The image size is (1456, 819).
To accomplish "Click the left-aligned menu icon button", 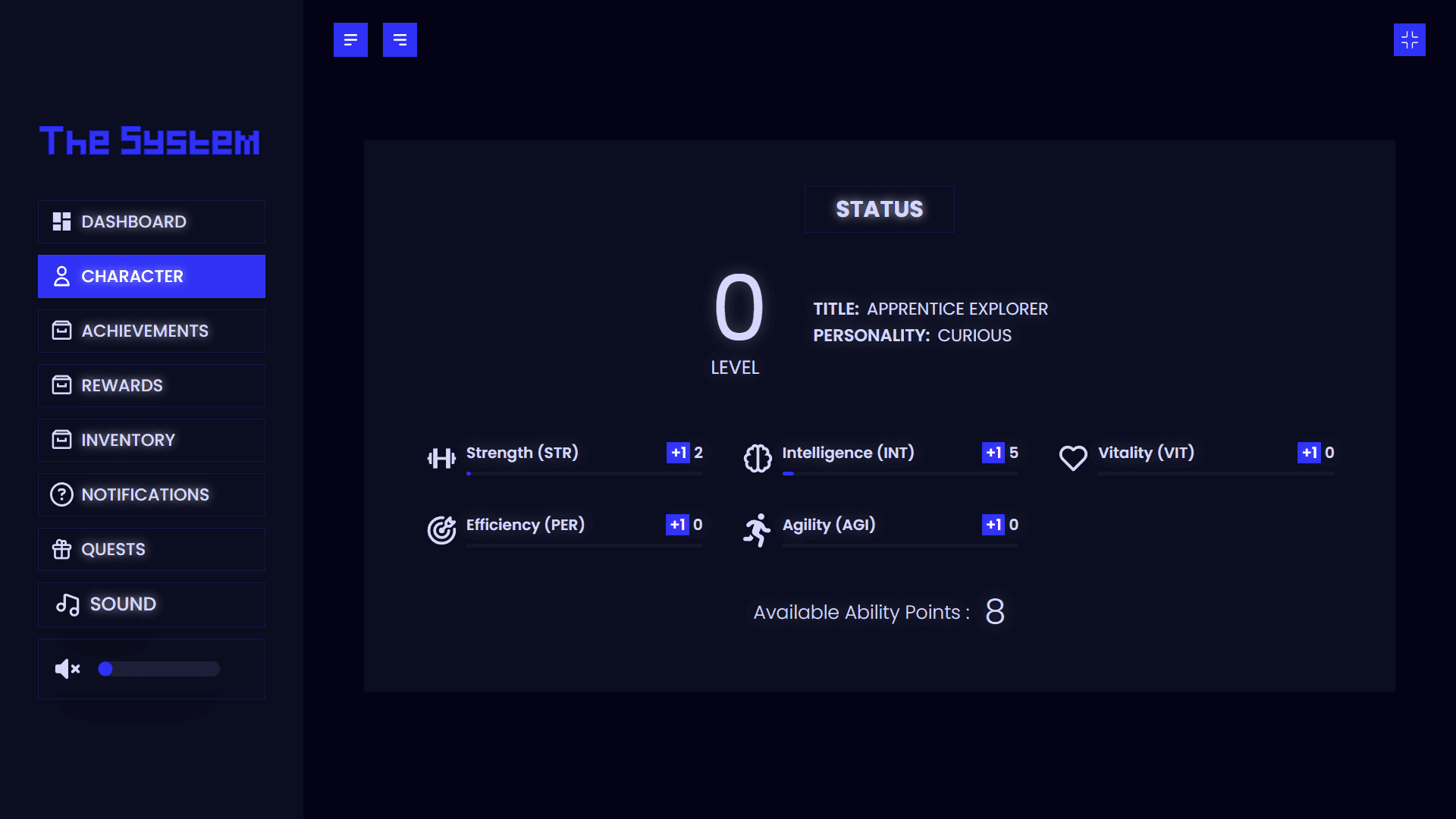I will click(350, 39).
